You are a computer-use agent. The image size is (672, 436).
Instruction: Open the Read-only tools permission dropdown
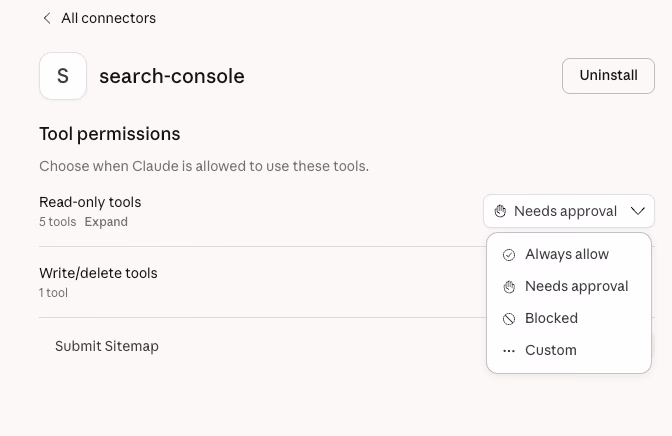pyautogui.click(x=569, y=211)
